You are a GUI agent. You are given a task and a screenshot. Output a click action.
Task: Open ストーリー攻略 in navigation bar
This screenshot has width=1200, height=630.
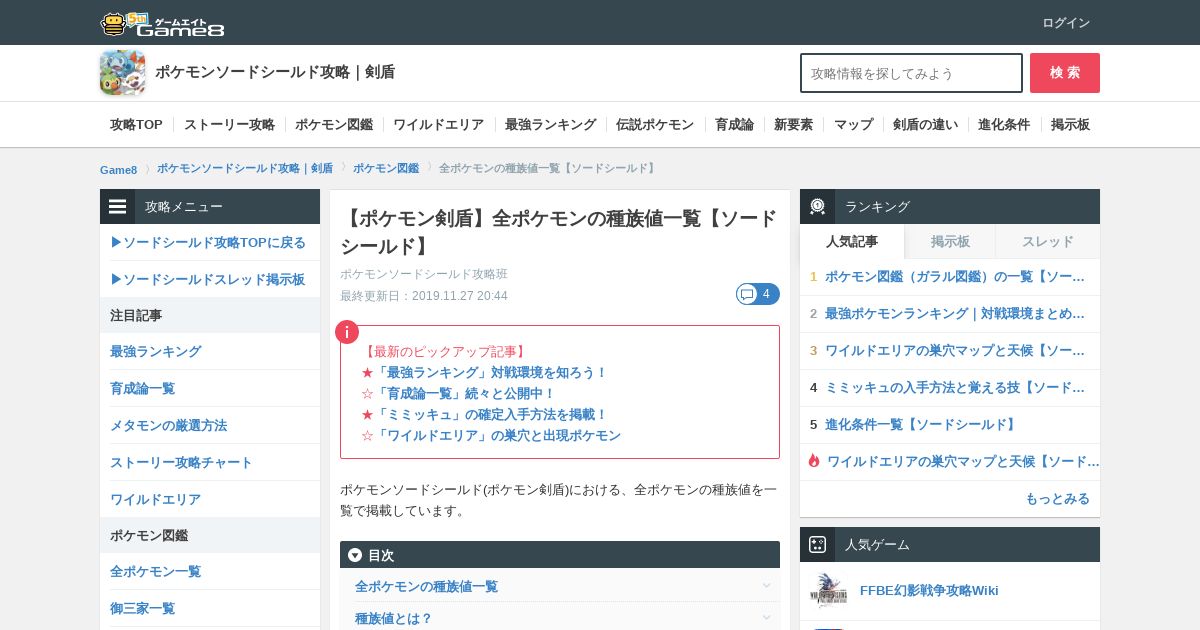pos(229,125)
